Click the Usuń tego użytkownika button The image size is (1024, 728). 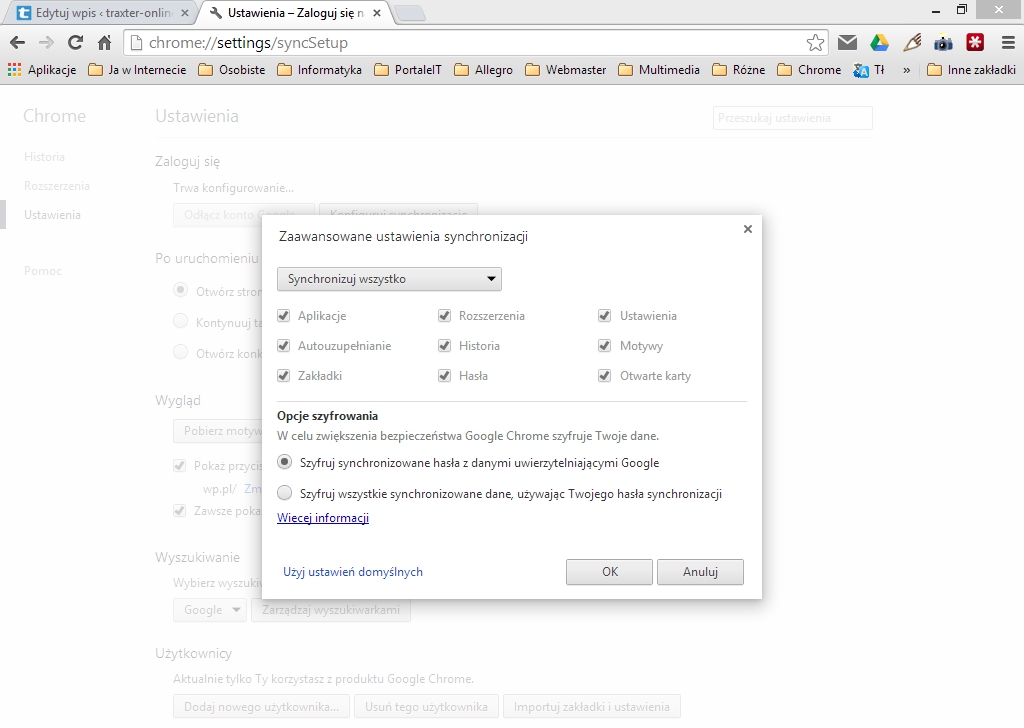pyautogui.click(x=426, y=706)
